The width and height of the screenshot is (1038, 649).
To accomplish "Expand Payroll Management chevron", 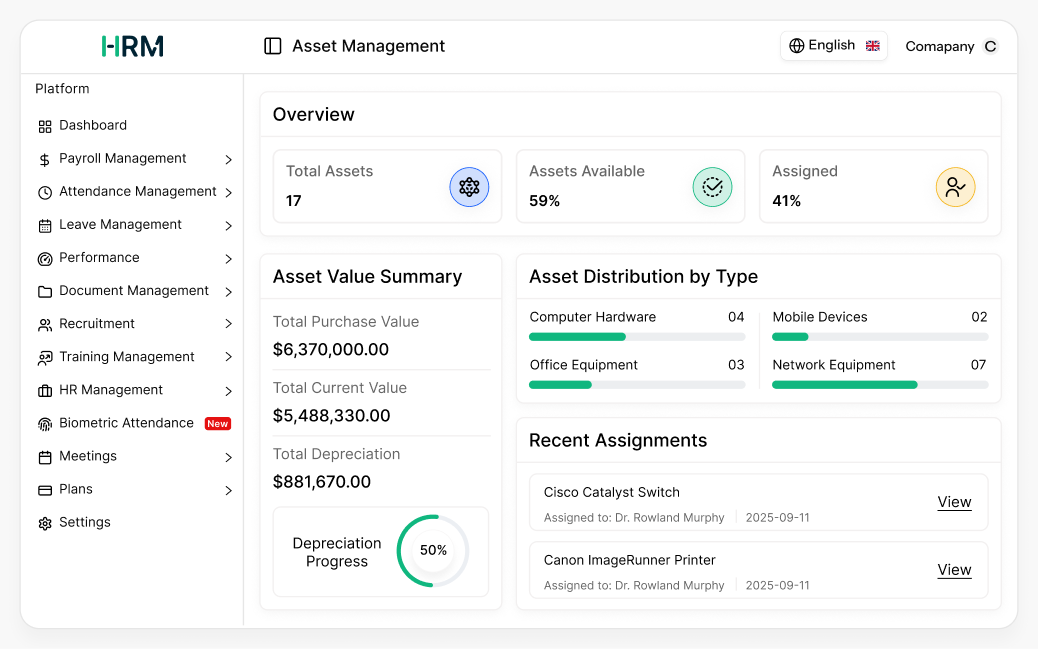I will coord(228,160).
